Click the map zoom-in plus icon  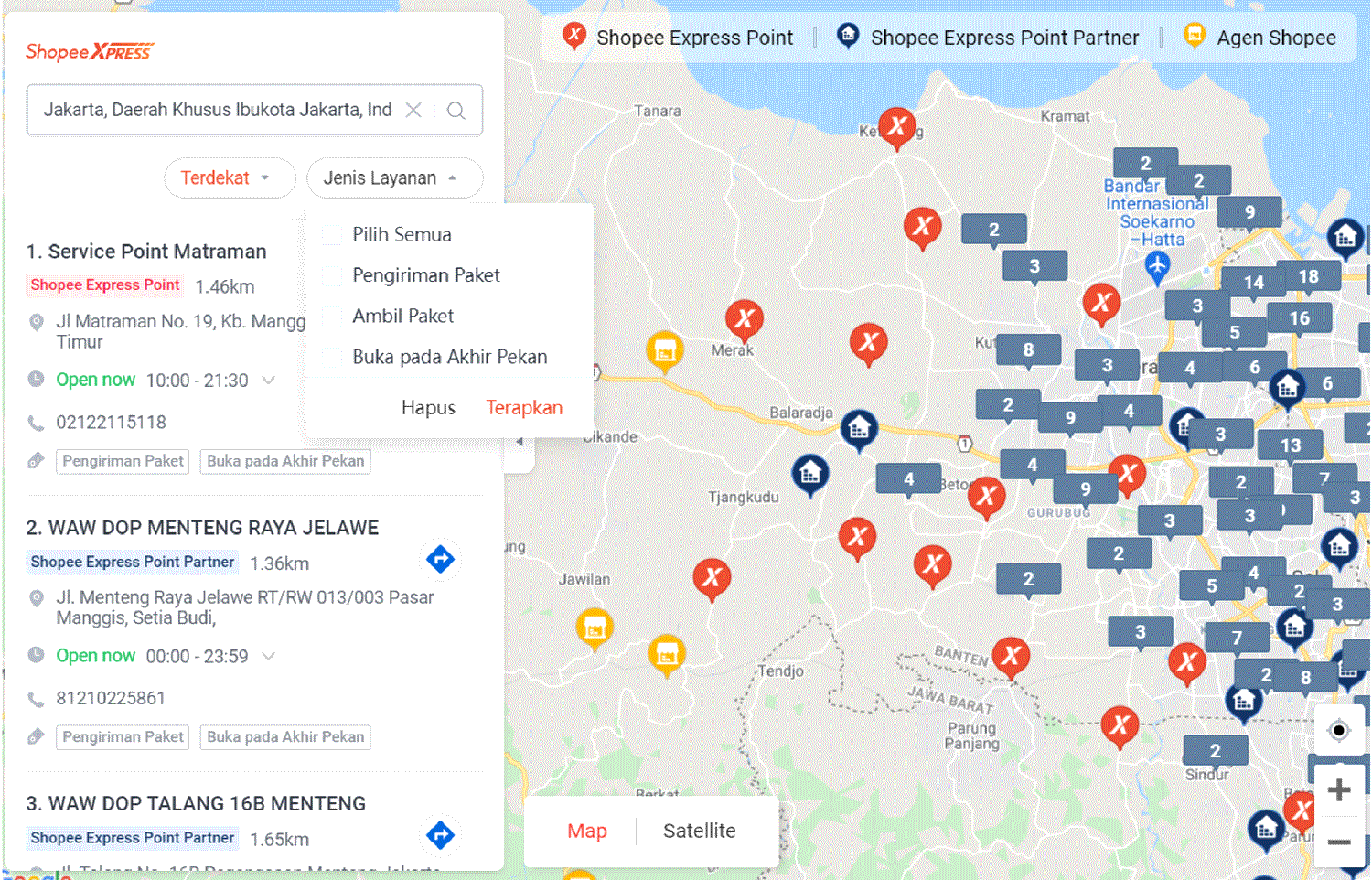coord(1338,789)
